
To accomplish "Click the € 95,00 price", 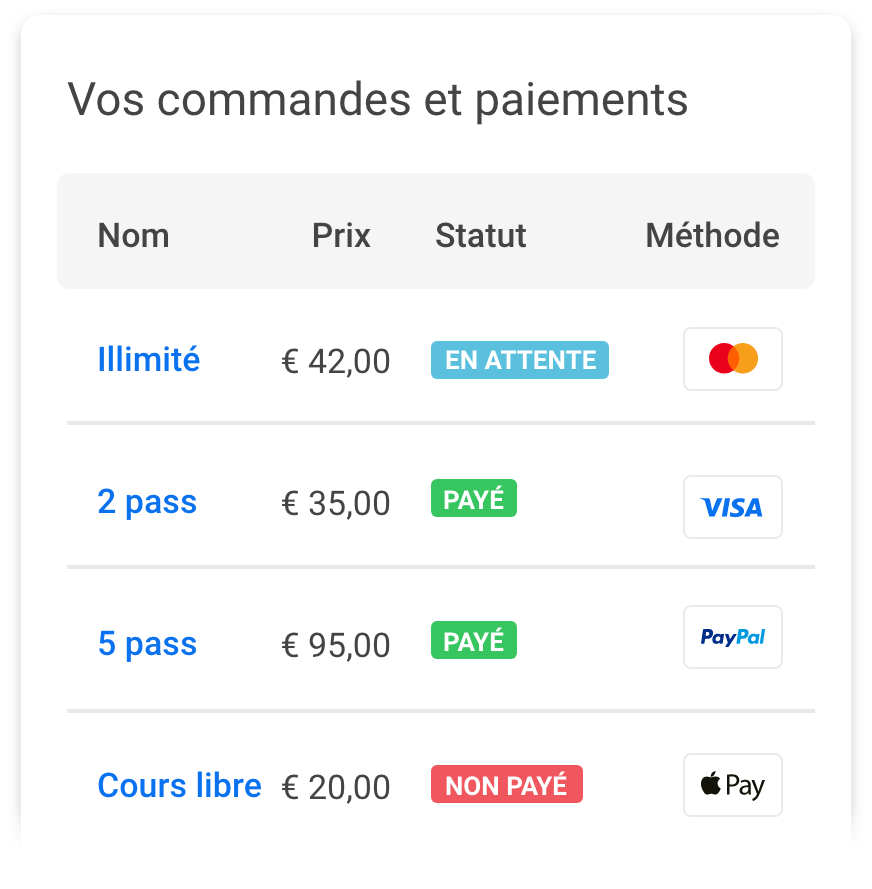I will point(336,645).
